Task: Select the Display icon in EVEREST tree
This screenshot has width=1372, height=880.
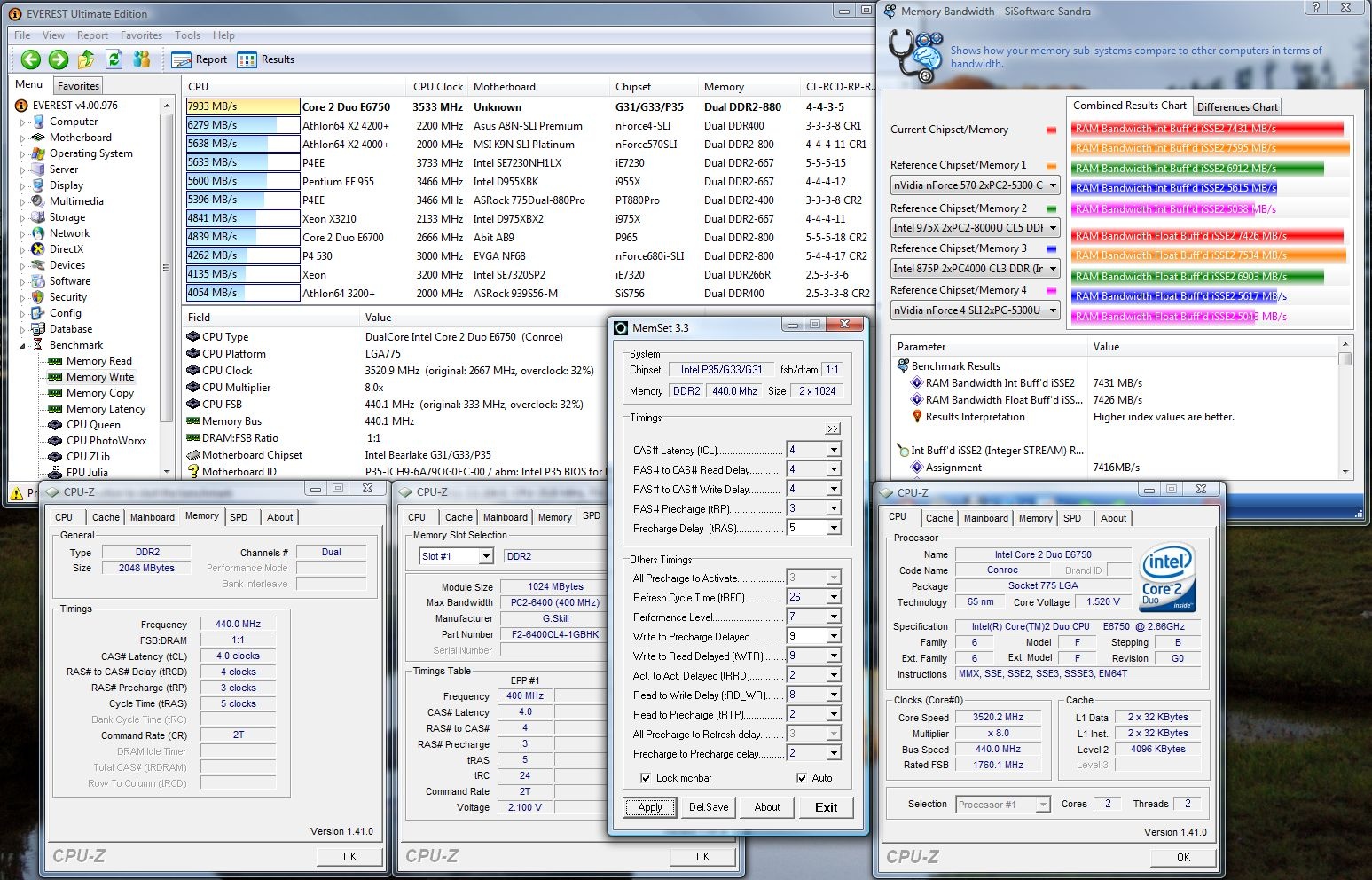Action: [x=38, y=185]
